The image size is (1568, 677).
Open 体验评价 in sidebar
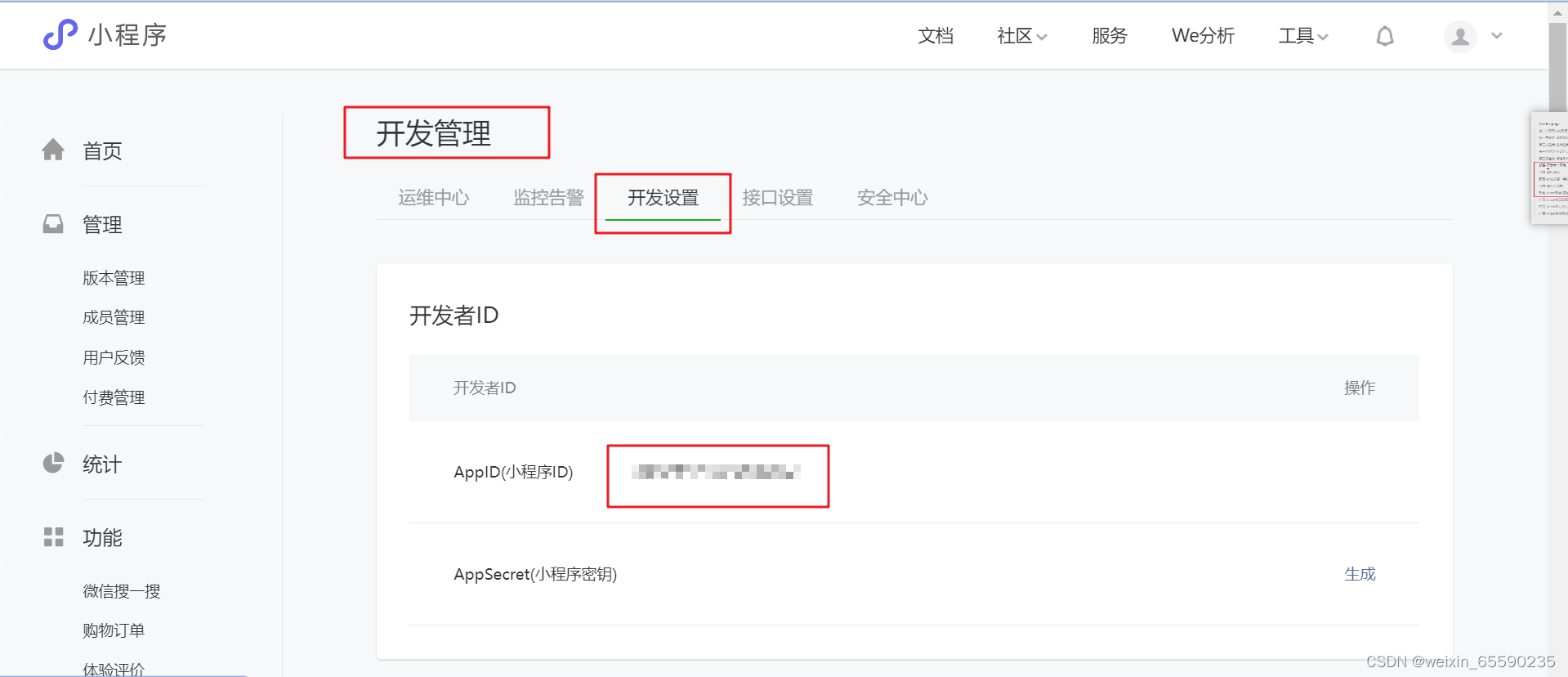coord(114,669)
